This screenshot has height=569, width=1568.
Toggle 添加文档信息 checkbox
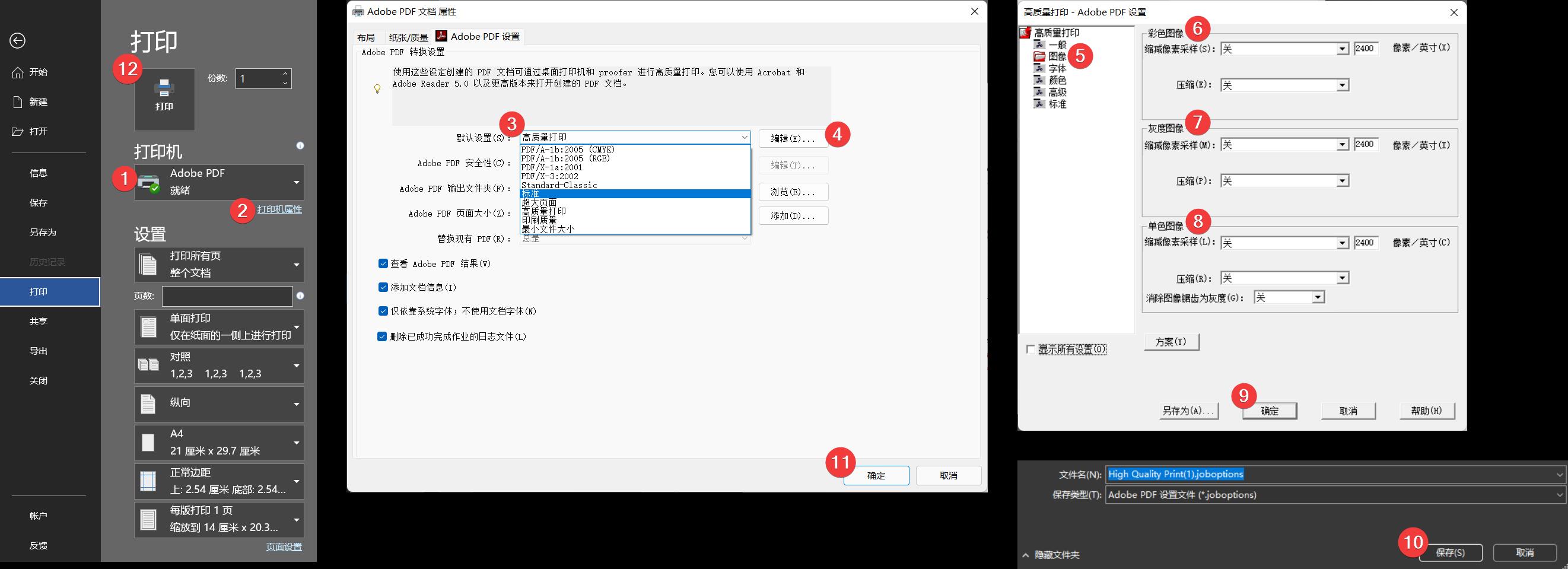click(x=383, y=287)
